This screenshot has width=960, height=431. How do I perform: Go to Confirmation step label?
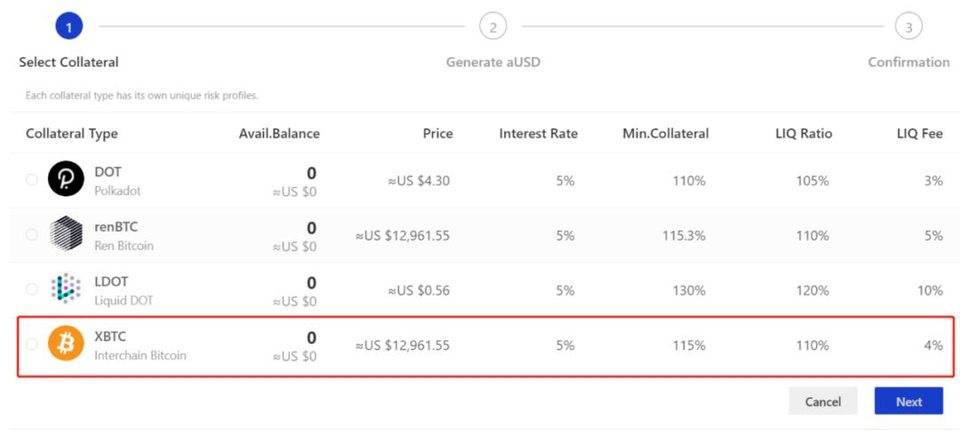pos(908,62)
